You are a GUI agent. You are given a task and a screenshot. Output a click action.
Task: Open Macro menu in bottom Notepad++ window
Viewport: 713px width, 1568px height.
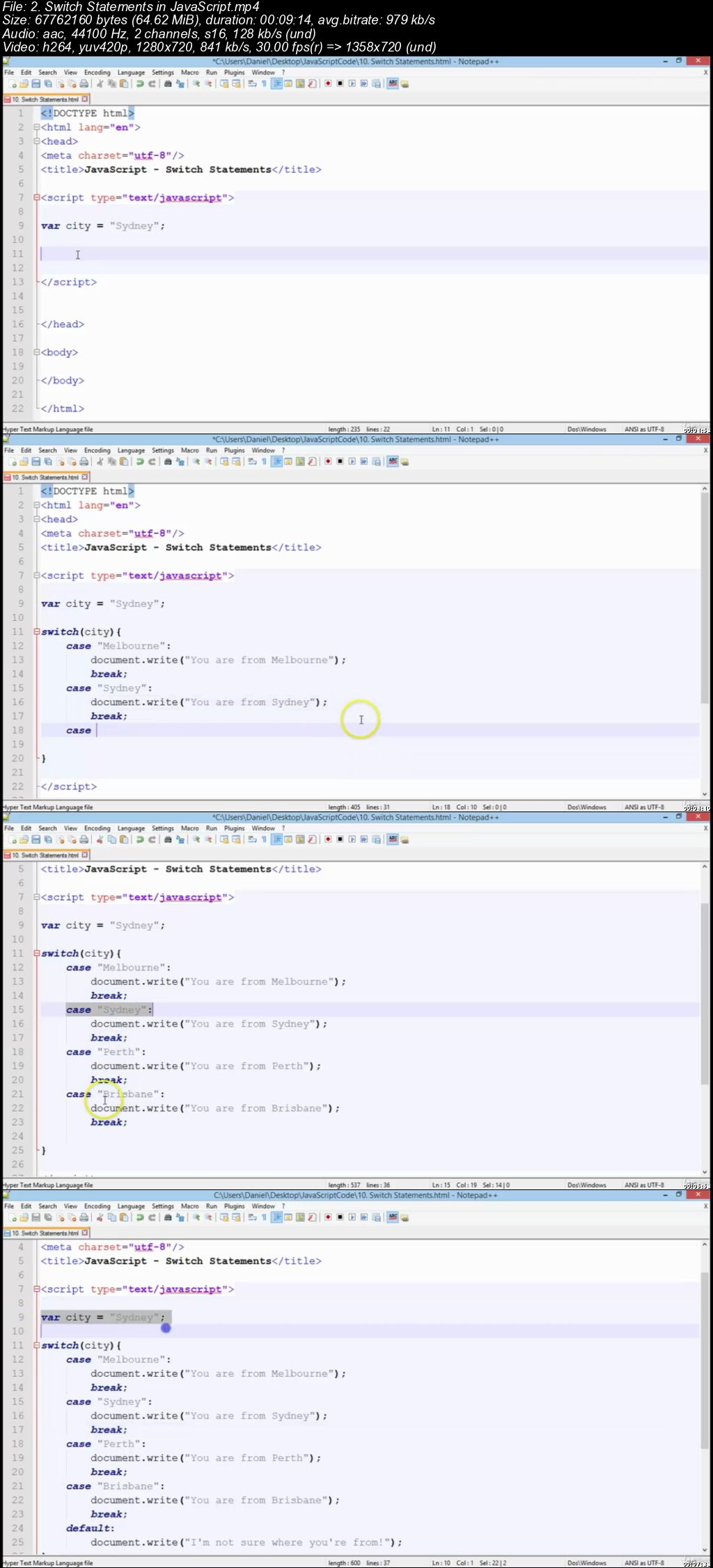click(189, 1206)
